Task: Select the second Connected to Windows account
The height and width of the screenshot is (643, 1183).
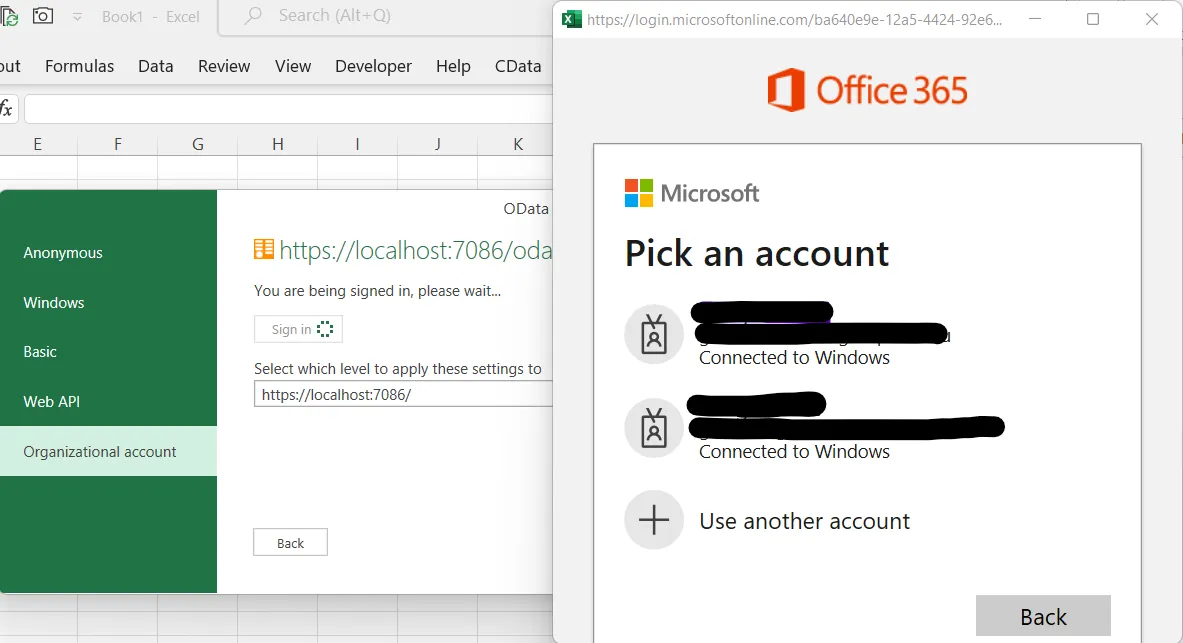Action: tap(866, 428)
